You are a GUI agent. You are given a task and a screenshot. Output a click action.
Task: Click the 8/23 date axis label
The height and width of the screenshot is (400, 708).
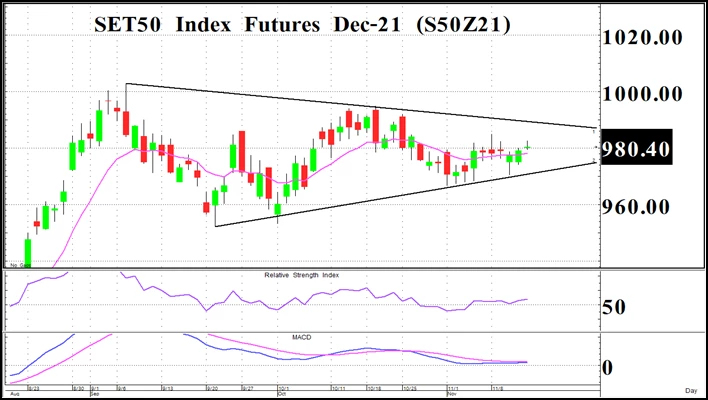[34, 388]
